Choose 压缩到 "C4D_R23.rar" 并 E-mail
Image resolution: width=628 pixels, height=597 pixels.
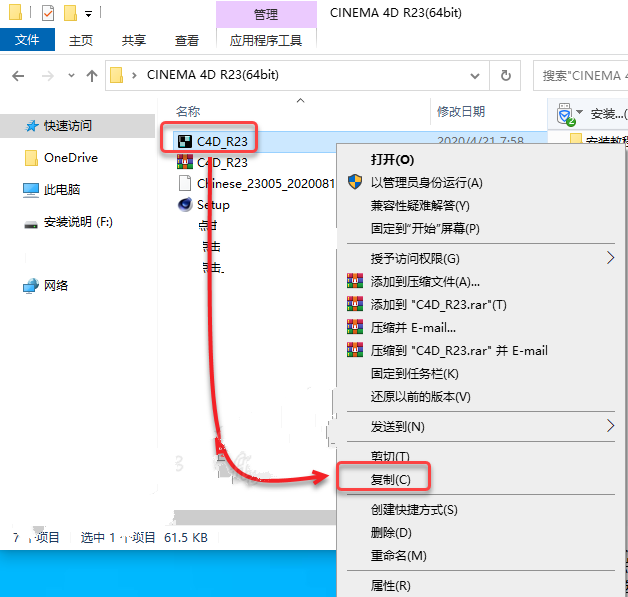point(459,351)
